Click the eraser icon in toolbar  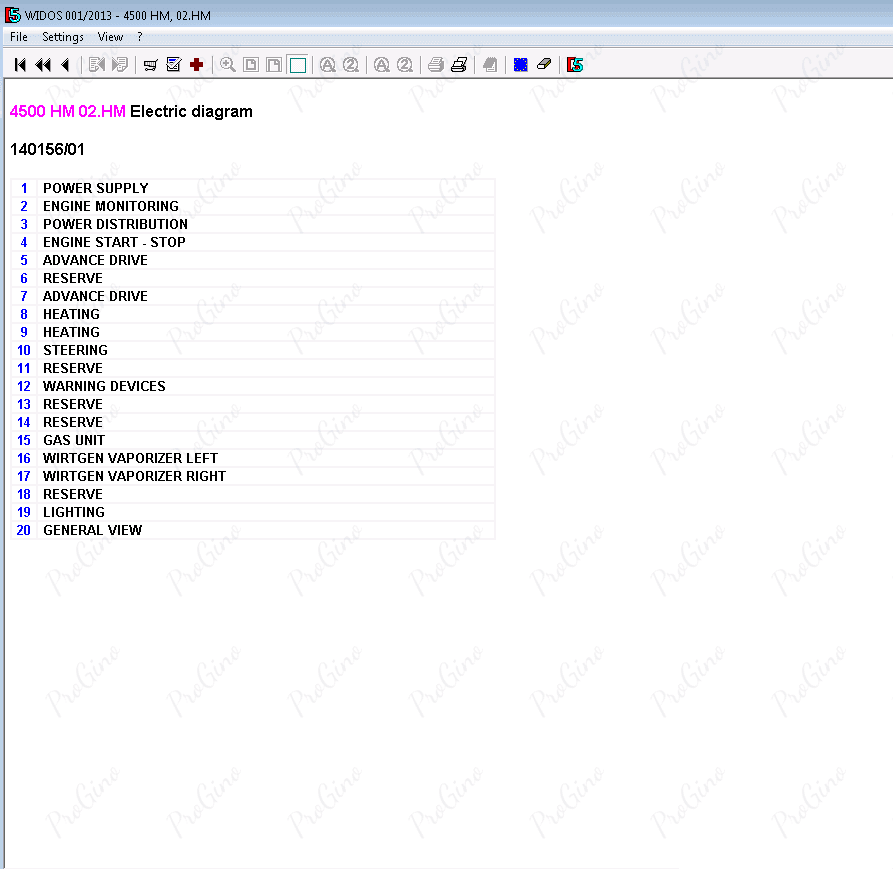[543, 65]
